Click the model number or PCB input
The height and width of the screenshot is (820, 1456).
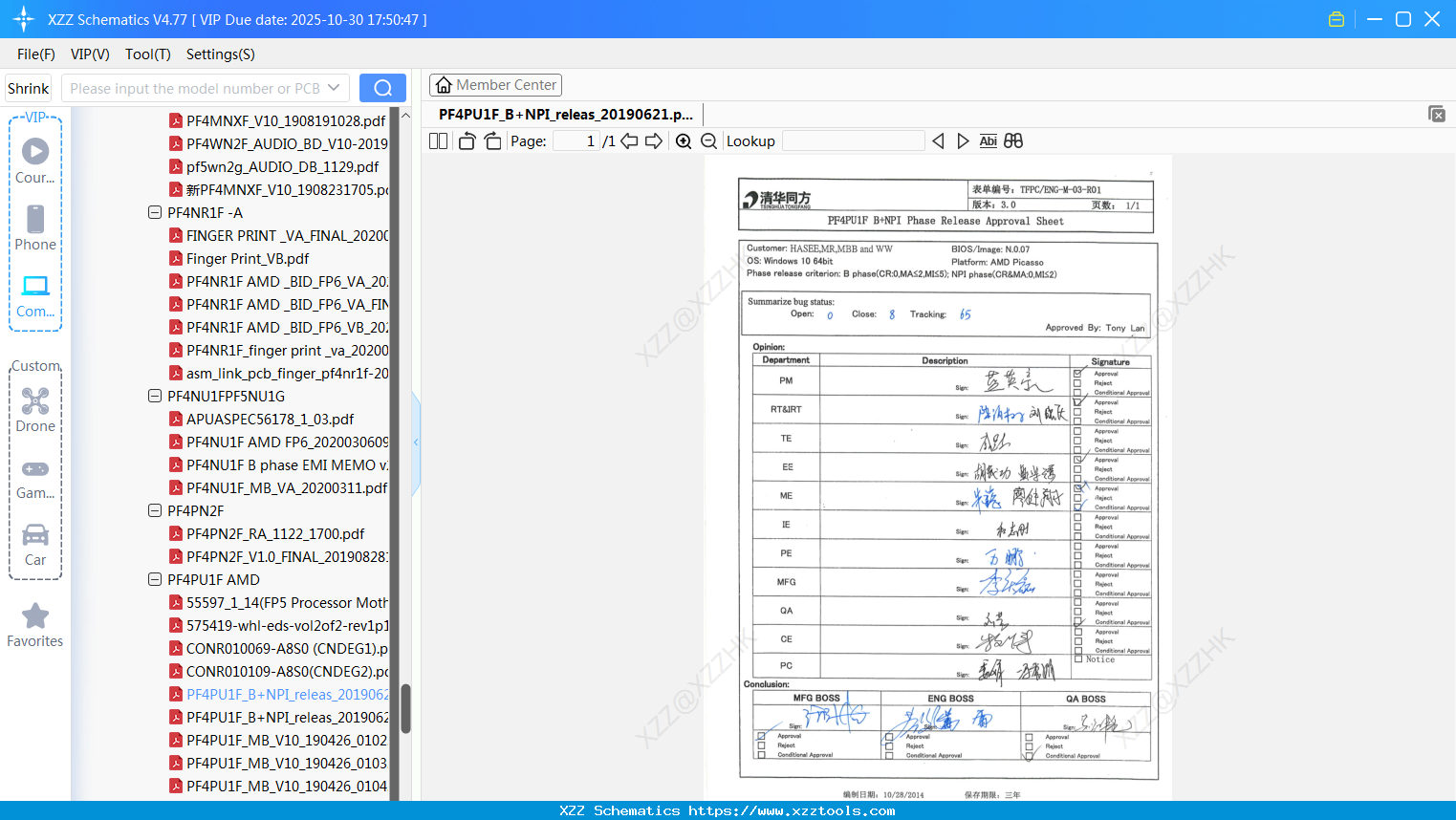(x=195, y=88)
